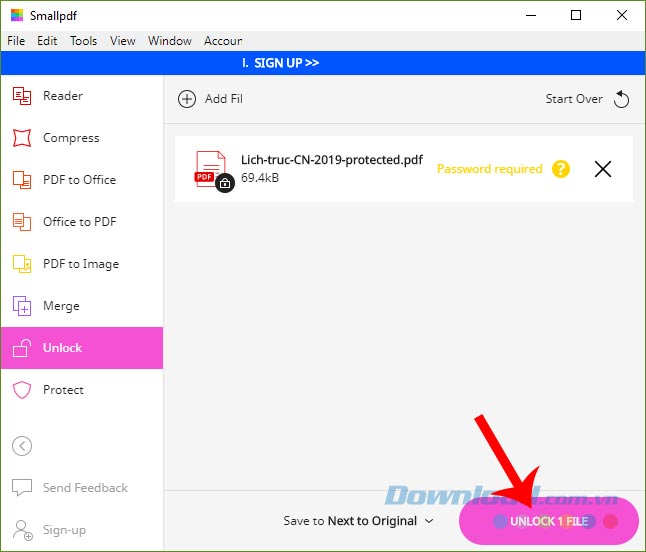Click the Start Over text
This screenshot has height=552, width=646.
click(x=574, y=99)
